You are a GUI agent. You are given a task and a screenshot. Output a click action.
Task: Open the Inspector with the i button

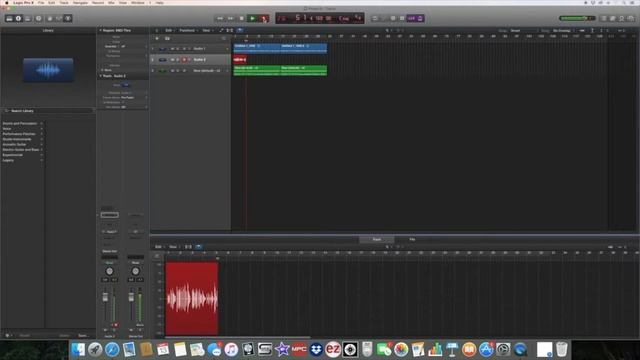point(18,18)
